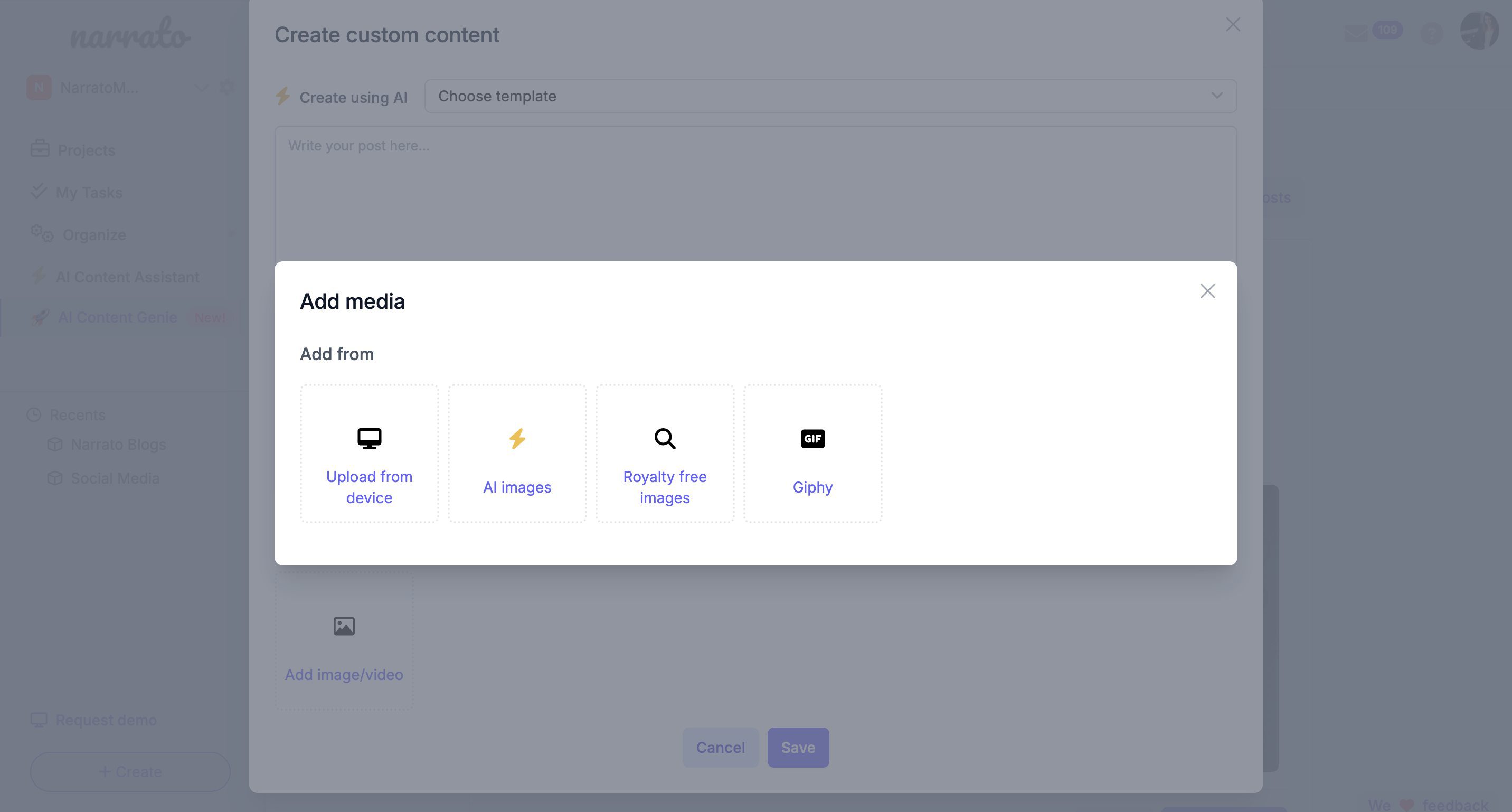Click the Add image/video tile

(x=344, y=640)
